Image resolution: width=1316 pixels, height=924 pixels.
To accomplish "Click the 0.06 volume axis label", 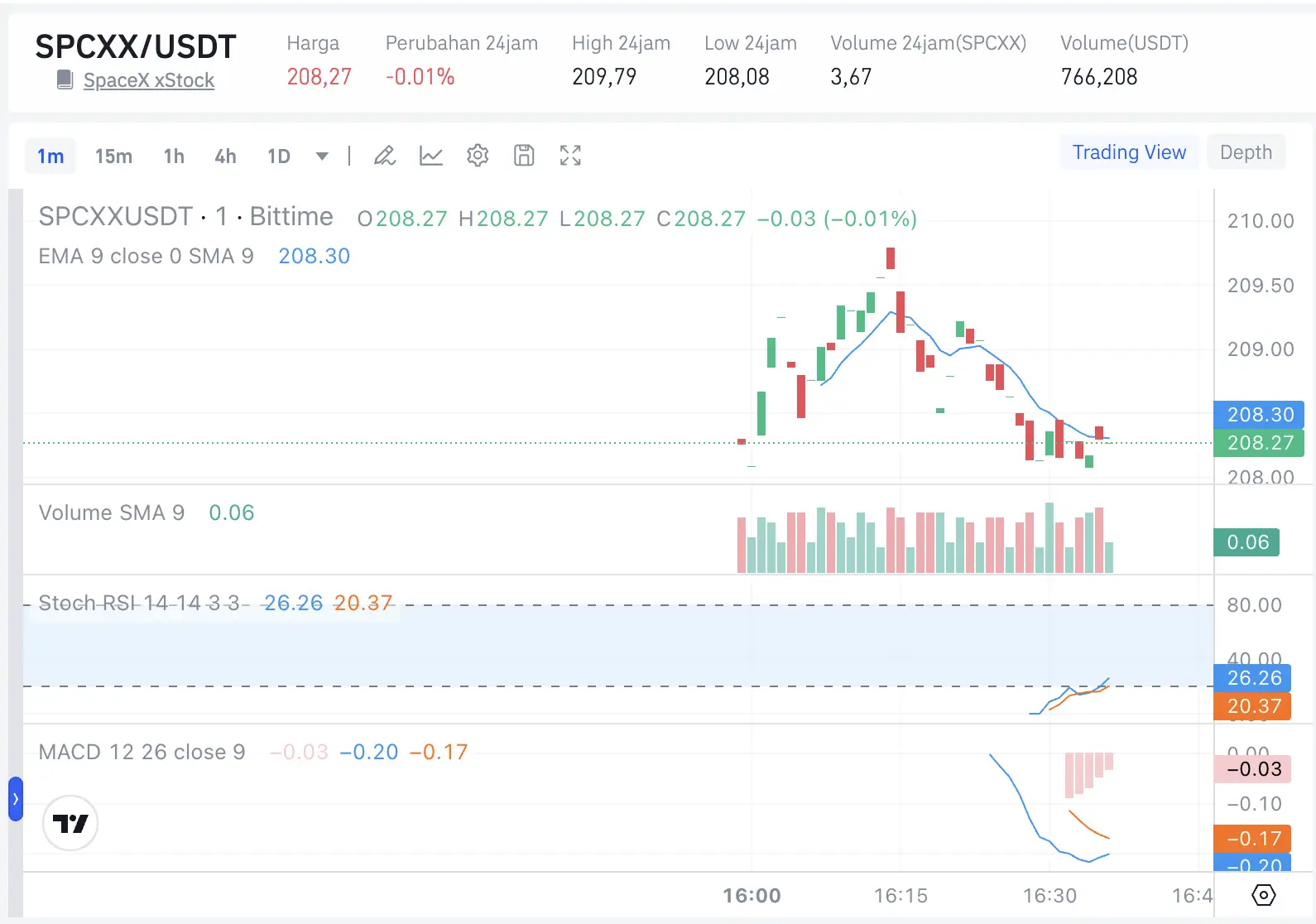I will 1247,542.
